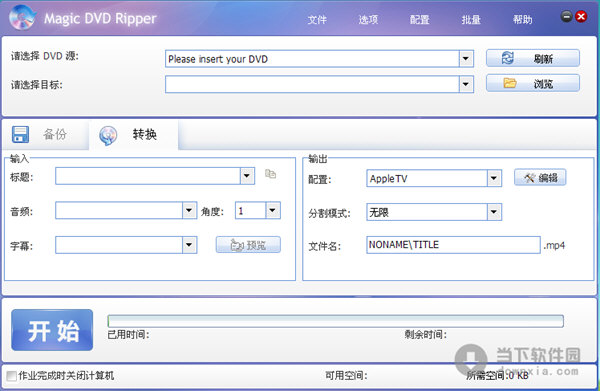This screenshot has height=391, width=600.
Task: Click the 预览 preview button
Action: pos(248,245)
